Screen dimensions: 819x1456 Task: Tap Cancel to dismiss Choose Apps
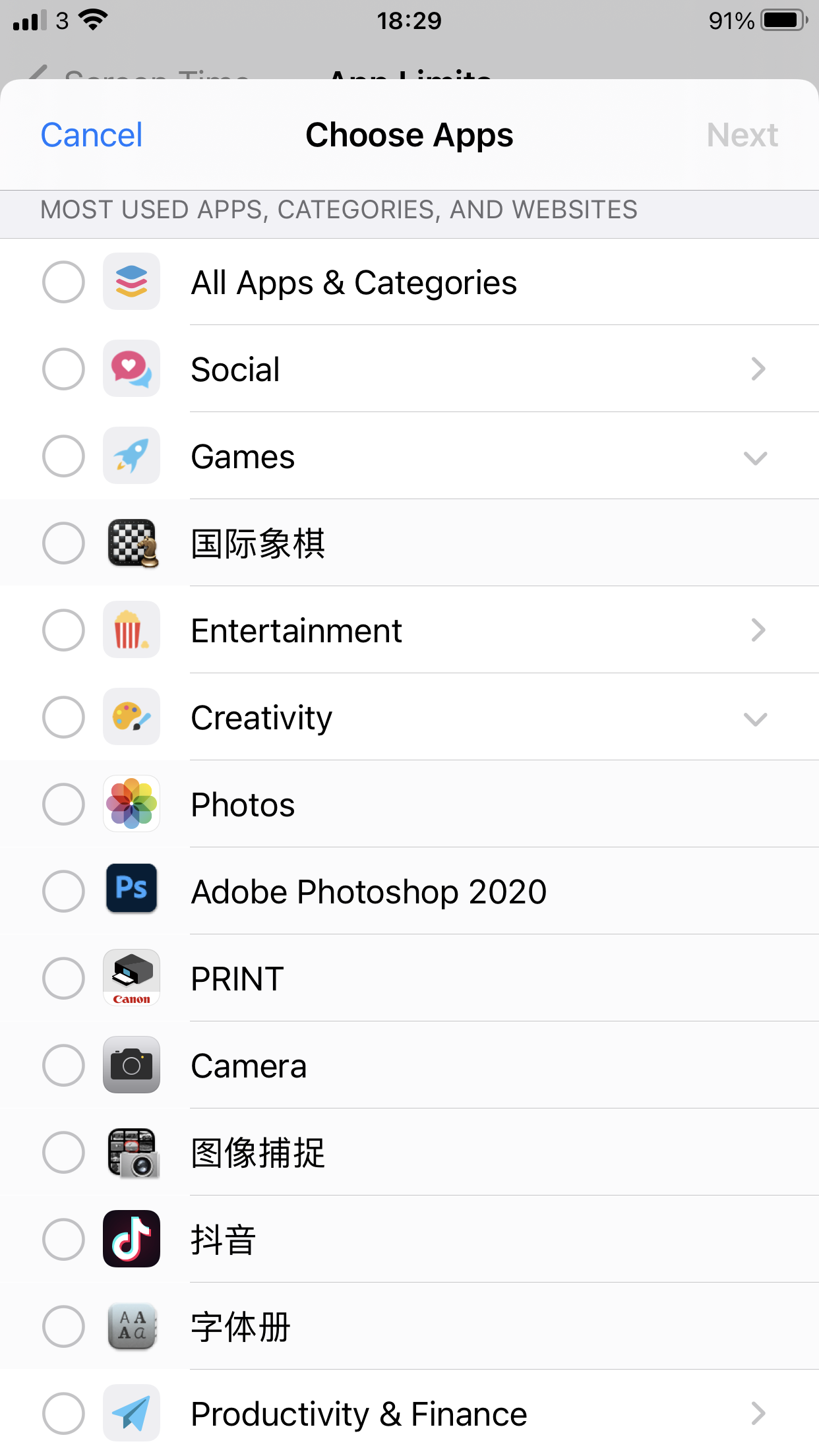[x=92, y=135]
